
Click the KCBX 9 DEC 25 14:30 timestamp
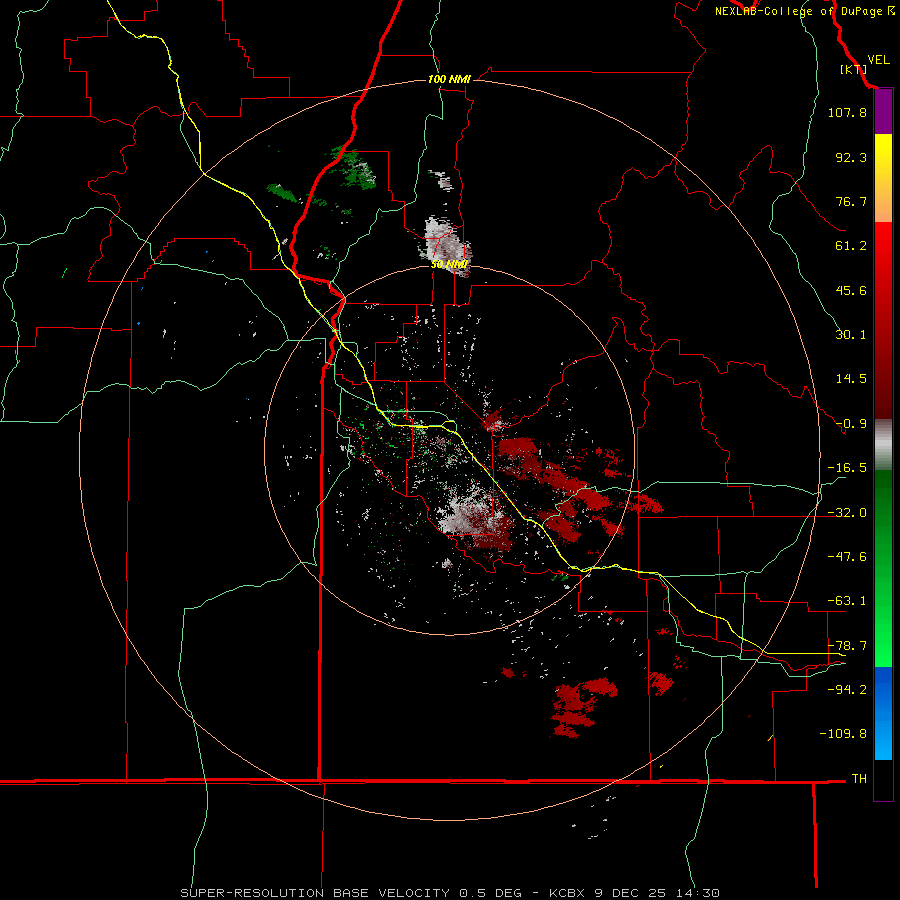point(634,893)
